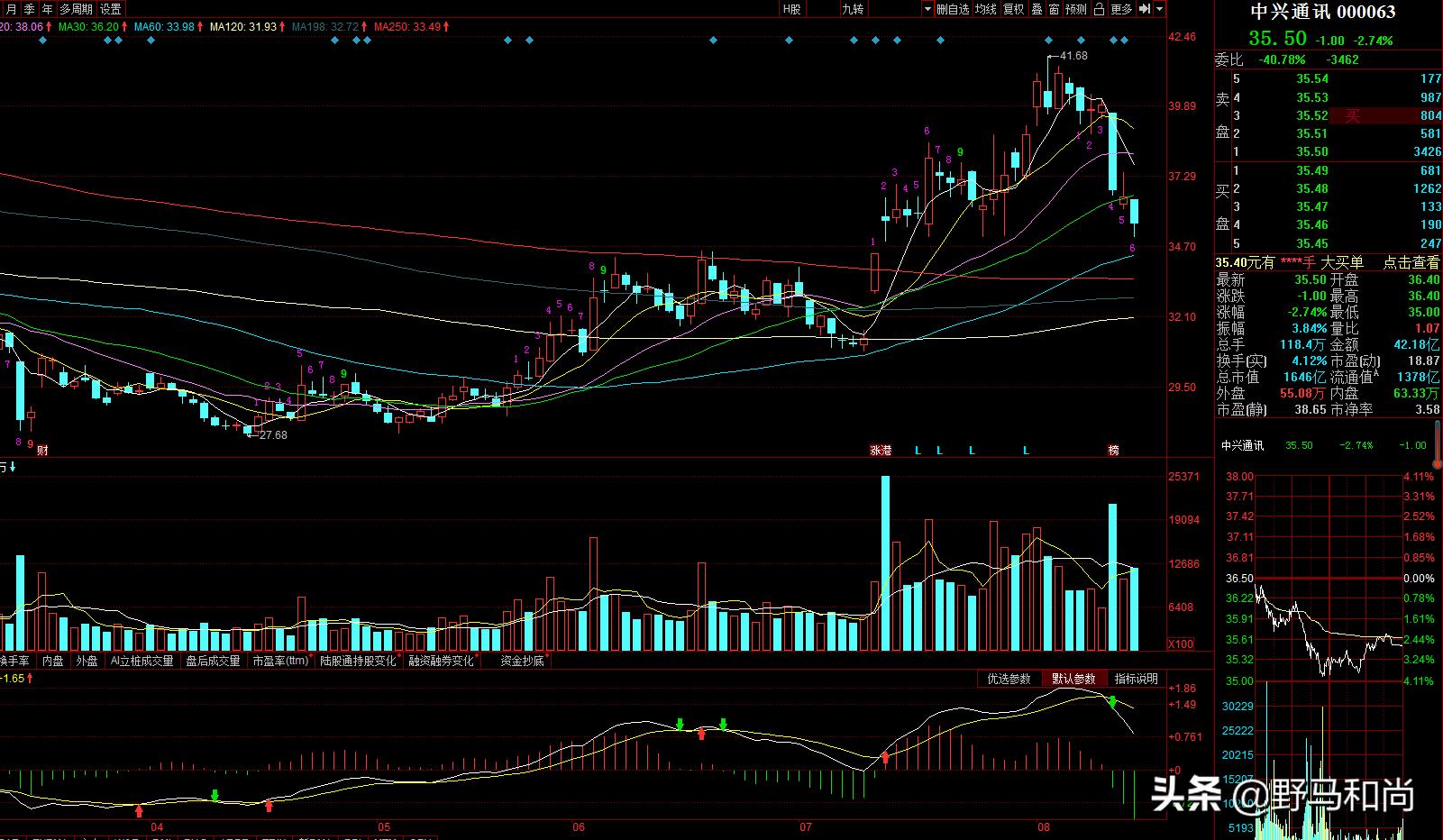The width and height of the screenshot is (1443, 840).
Task: Toggle the 均线 moving average lines
Action: pyautogui.click(x=986, y=9)
